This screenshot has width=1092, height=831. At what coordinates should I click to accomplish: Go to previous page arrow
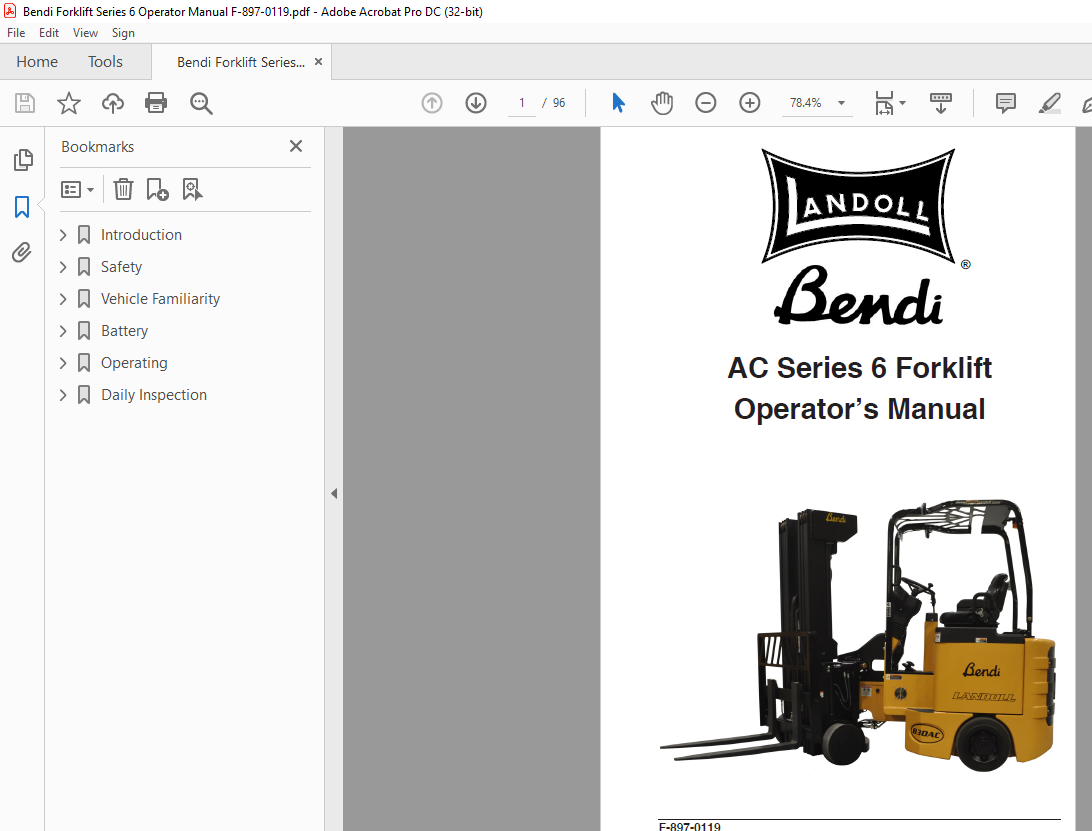point(432,103)
